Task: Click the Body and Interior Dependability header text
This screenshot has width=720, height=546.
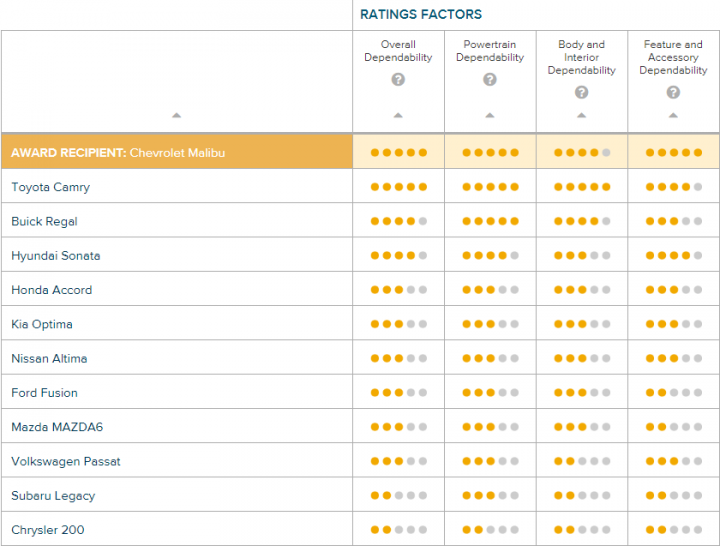Action: pyautogui.click(x=581, y=57)
